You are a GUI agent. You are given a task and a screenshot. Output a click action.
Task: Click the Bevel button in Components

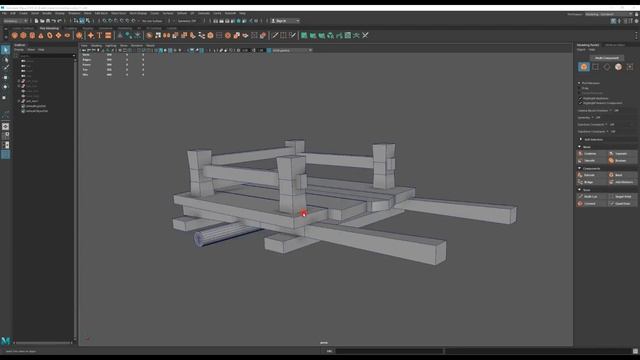coord(622,175)
